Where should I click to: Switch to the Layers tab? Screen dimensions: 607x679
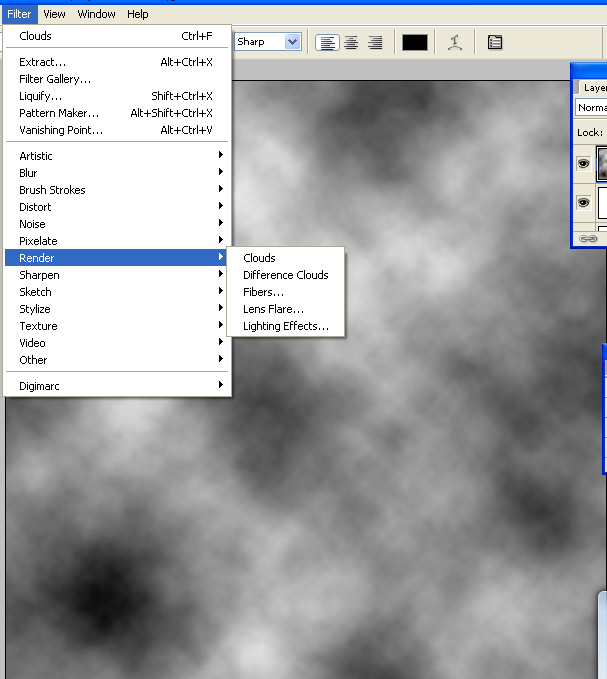(594, 87)
